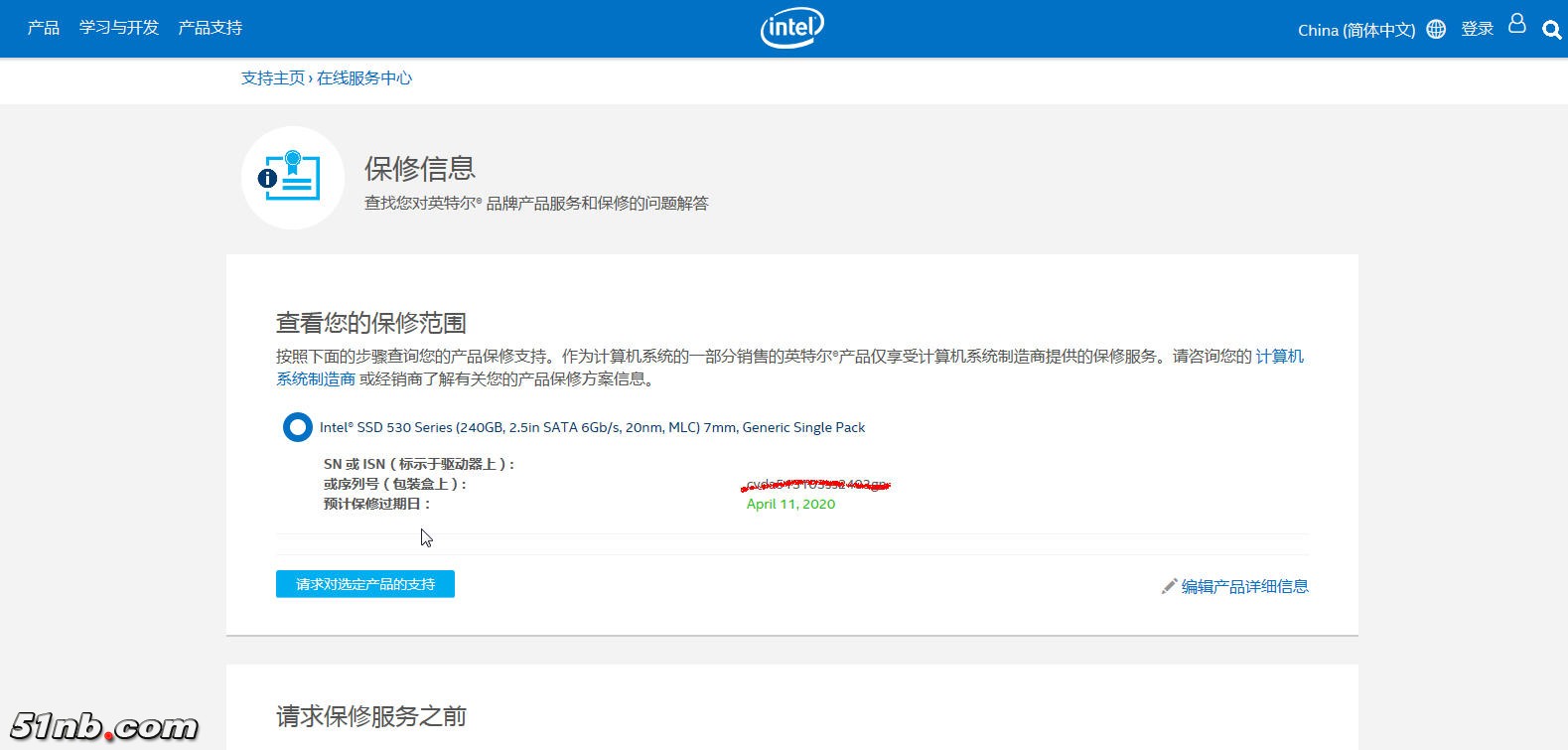The image size is (1568, 750).
Task: Click the 请求对选定产品的支持 button
Action: (x=364, y=584)
